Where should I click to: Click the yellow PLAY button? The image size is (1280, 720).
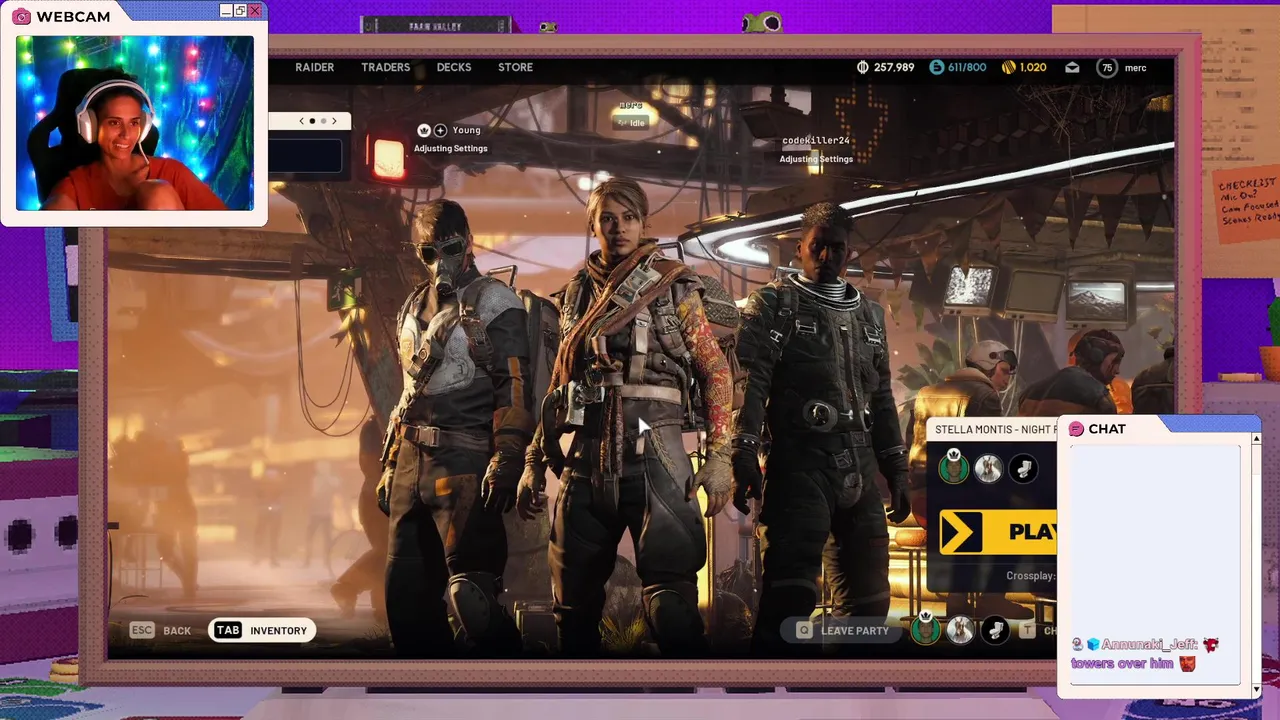pos(998,531)
